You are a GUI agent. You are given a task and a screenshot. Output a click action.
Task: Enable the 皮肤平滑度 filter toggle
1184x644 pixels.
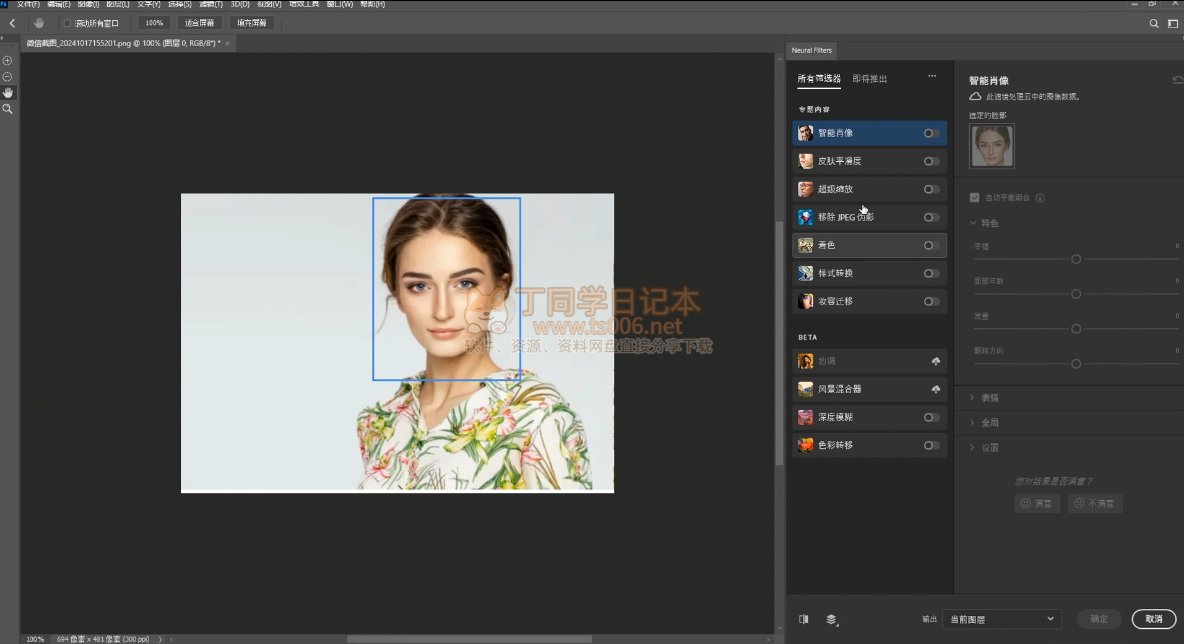click(931, 161)
